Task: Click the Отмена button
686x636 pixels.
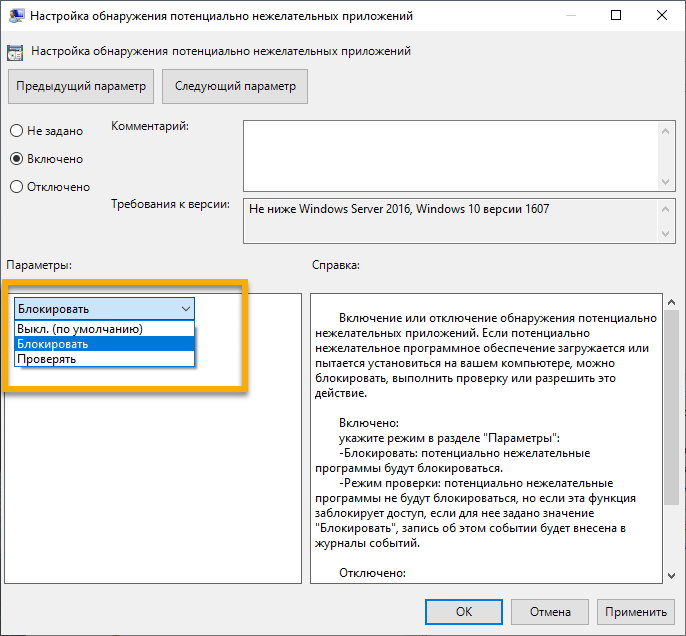Action: (550, 612)
